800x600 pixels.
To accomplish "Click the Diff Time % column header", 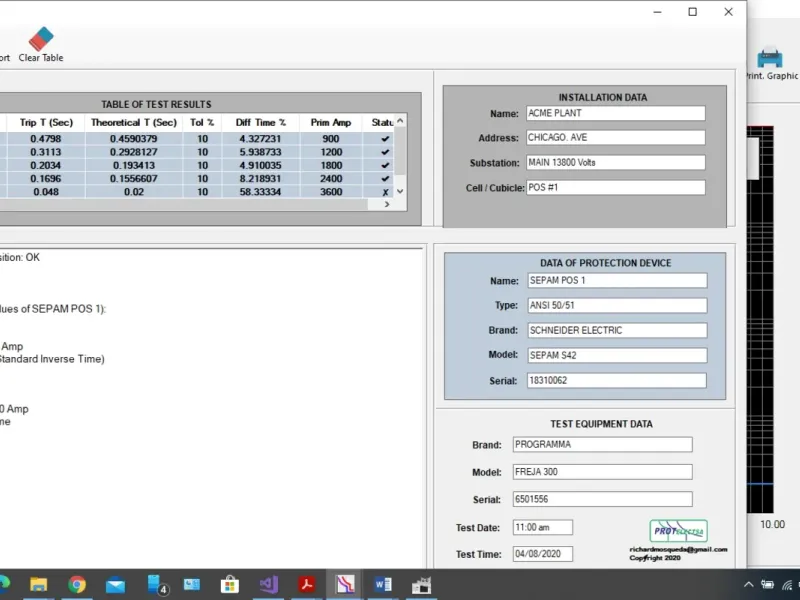I will pyautogui.click(x=261, y=122).
